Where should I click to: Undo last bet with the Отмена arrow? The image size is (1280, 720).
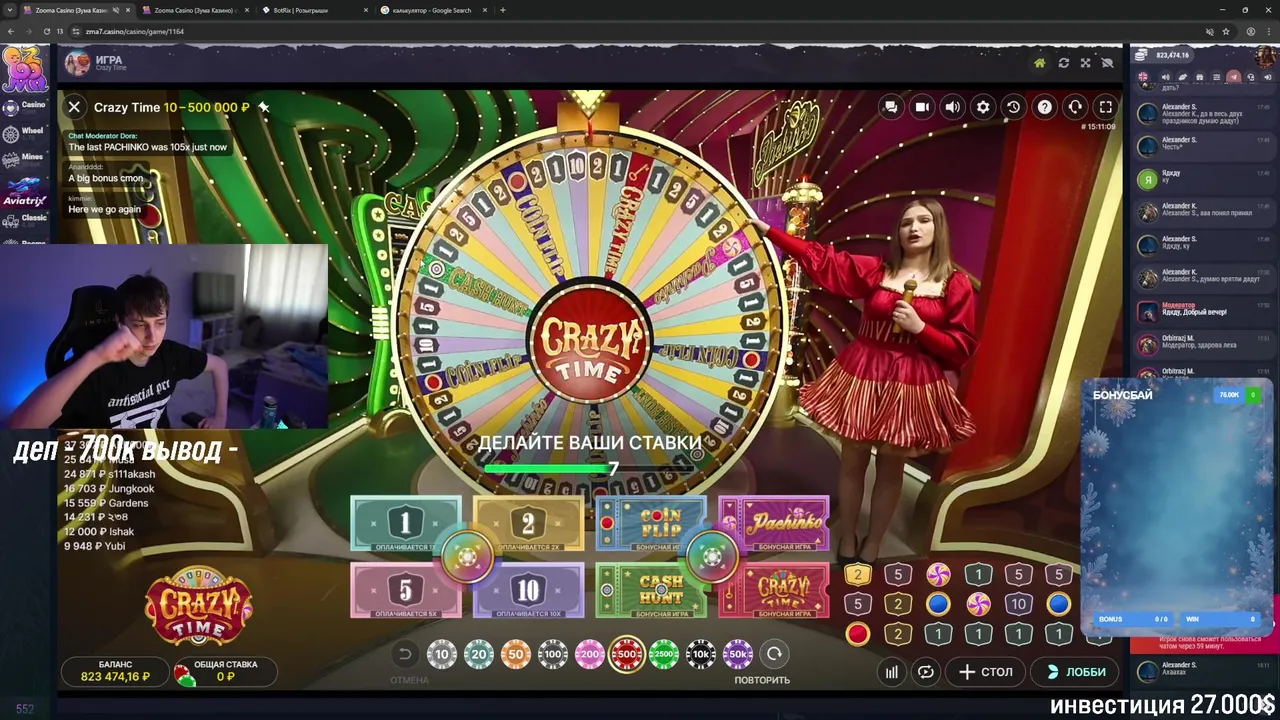405,655
